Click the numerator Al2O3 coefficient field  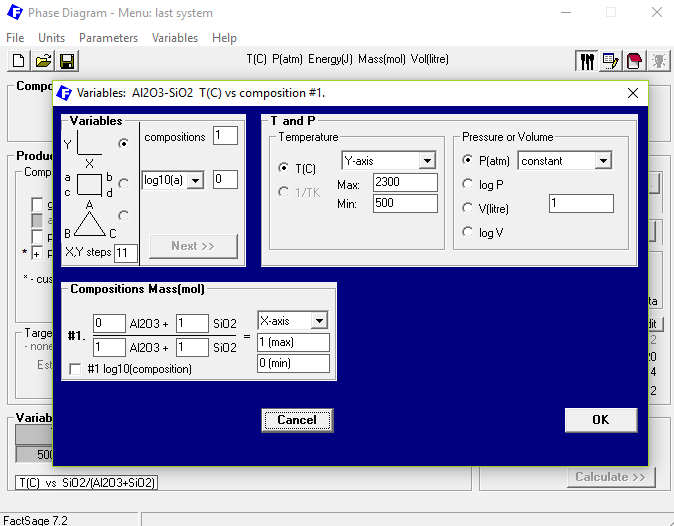tap(109, 323)
